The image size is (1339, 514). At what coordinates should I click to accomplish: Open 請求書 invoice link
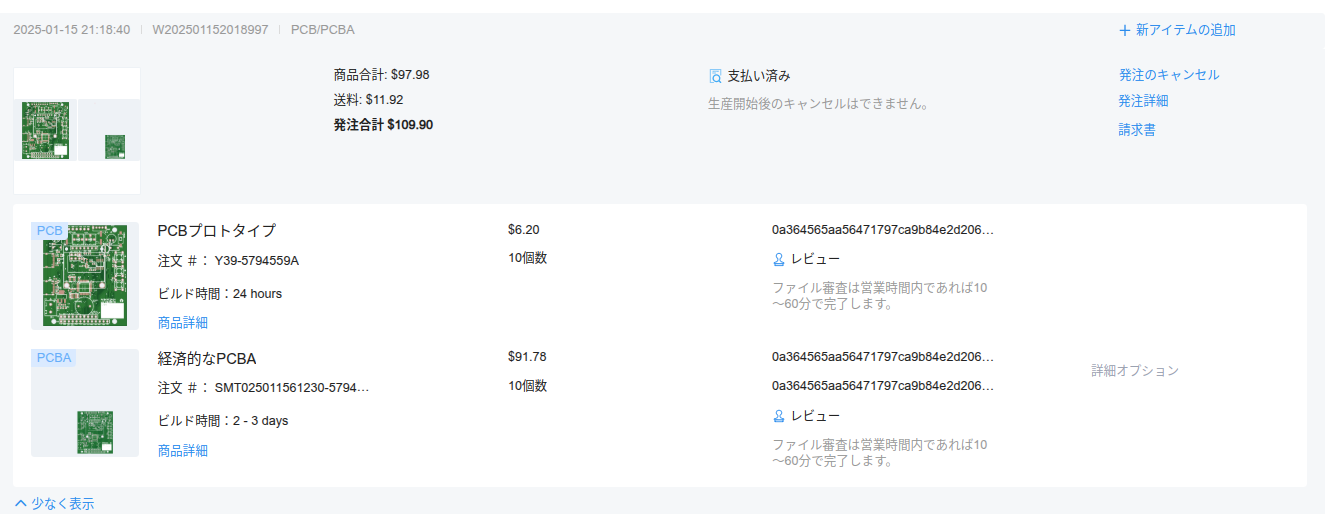click(x=1137, y=130)
